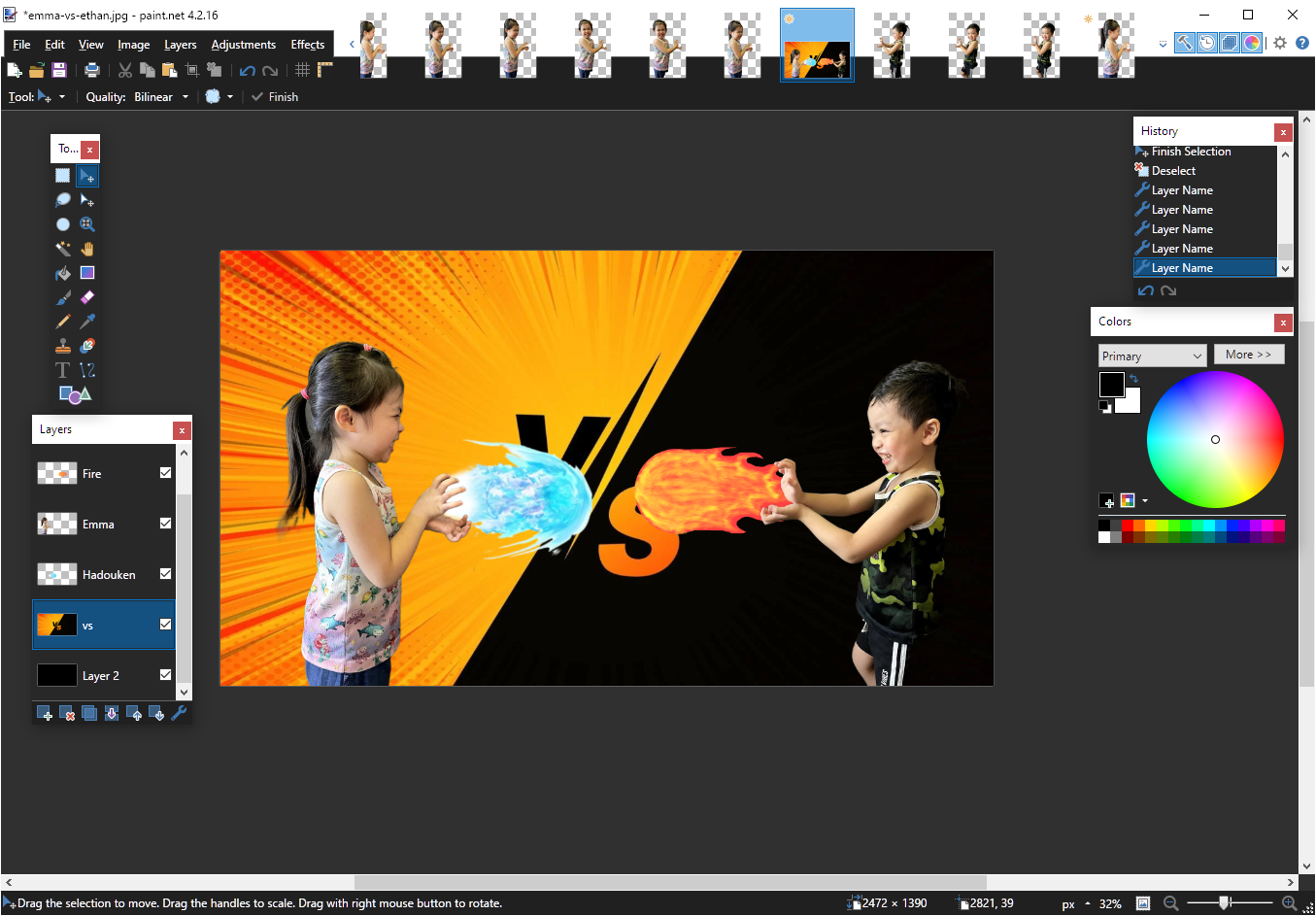Select the Pan hand tool
Viewport: 1316px width, 916px height.
coord(87,249)
